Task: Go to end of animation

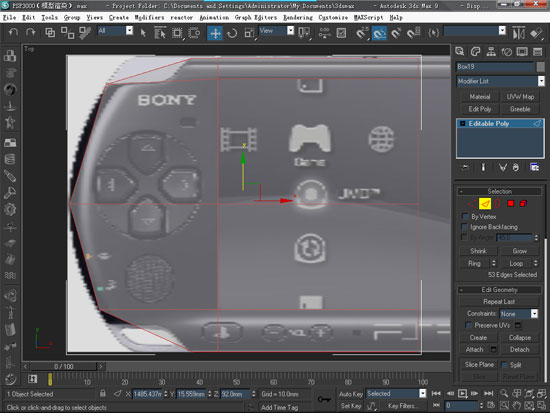Action: click(x=489, y=393)
